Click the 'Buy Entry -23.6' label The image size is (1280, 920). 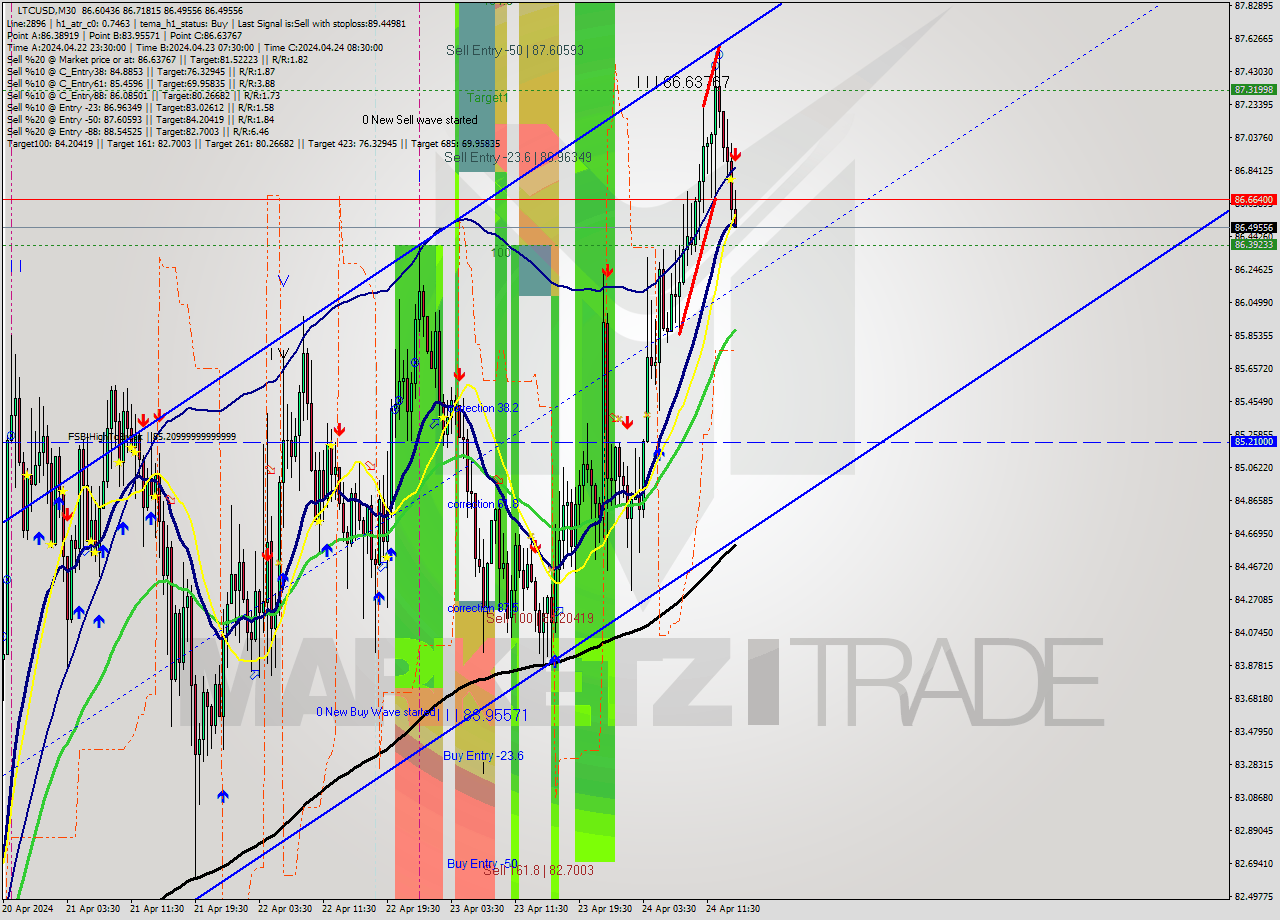coord(484,756)
